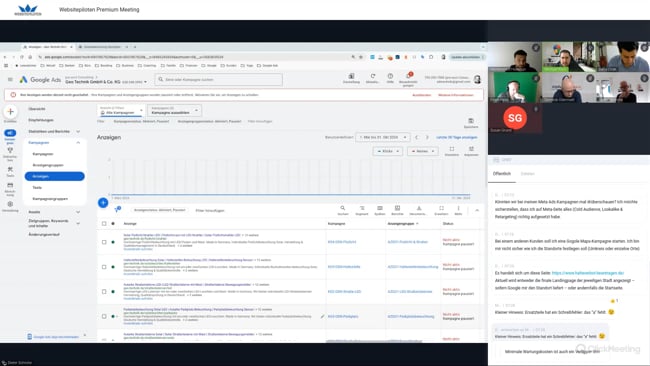Open the Tools wrench icon in left rail
This screenshot has width=650, height=366.
click(x=10, y=169)
